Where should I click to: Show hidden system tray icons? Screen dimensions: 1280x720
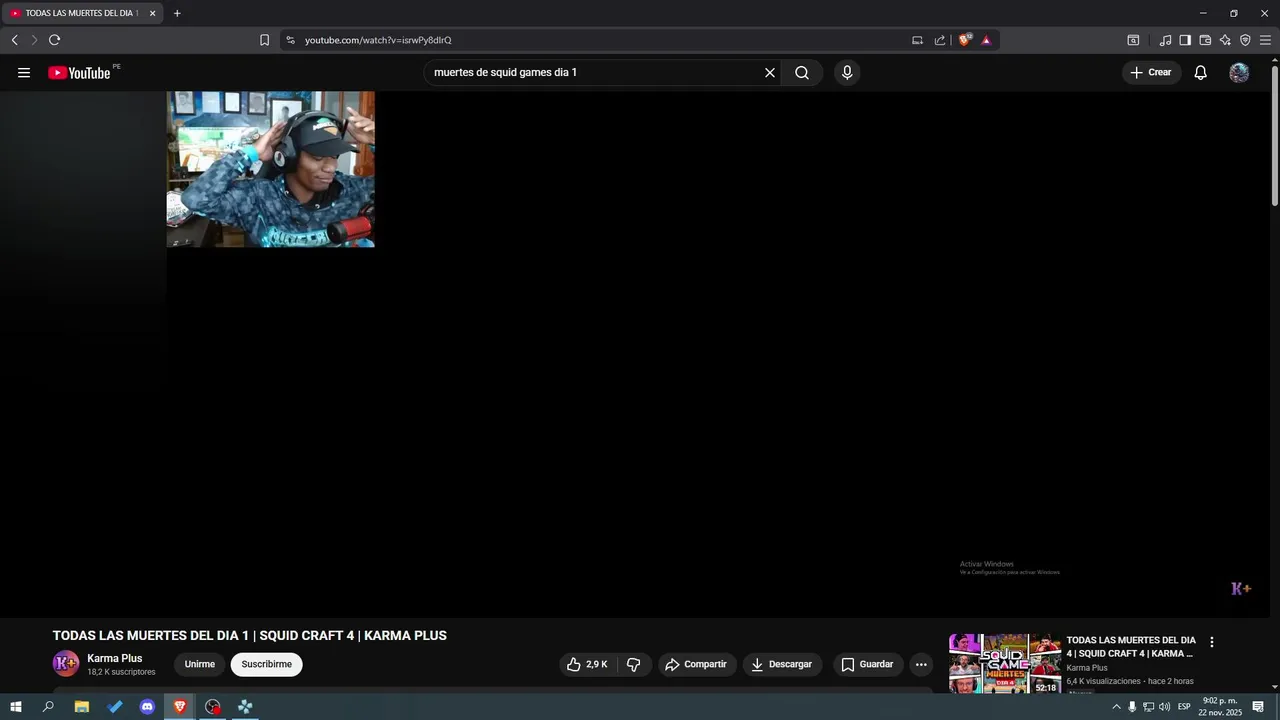coord(1116,707)
